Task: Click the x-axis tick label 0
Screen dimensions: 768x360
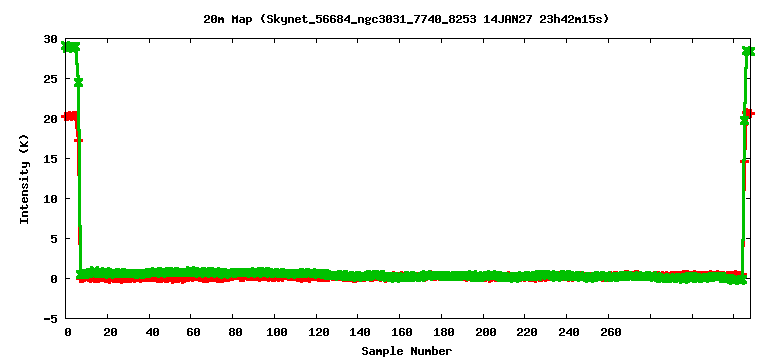Action: 68,333
